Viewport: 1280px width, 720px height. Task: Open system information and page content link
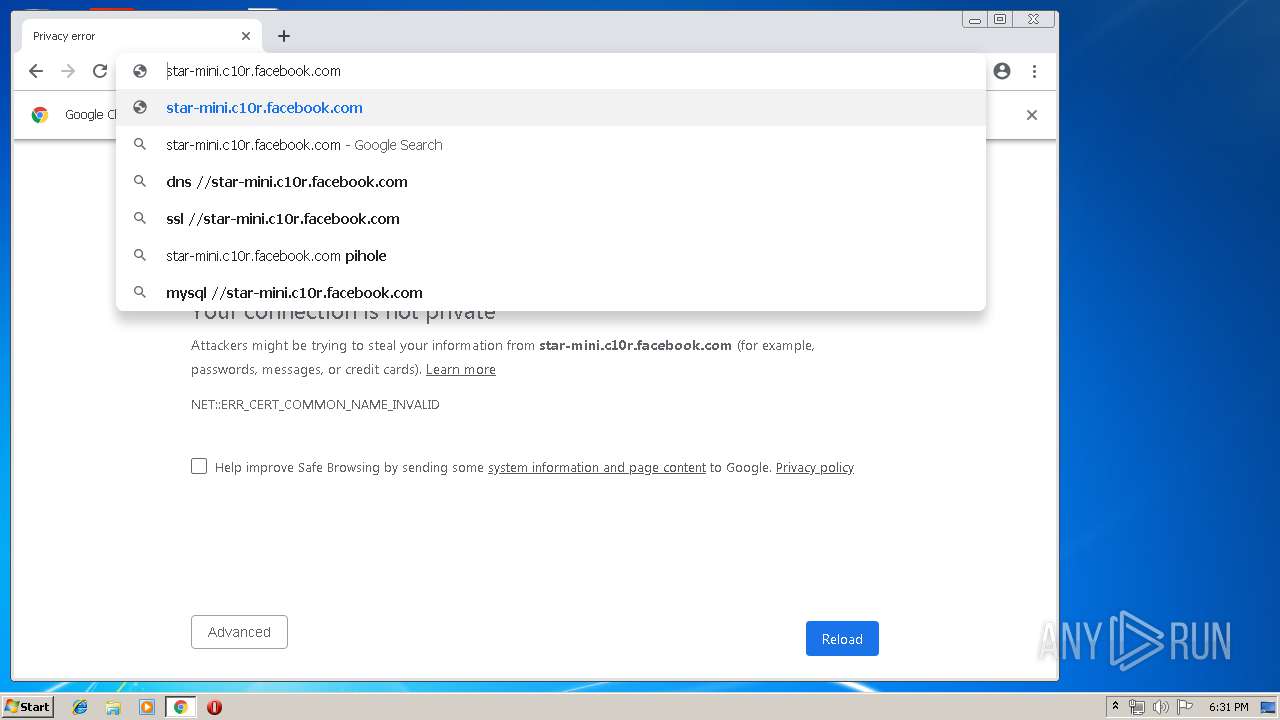(597, 468)
